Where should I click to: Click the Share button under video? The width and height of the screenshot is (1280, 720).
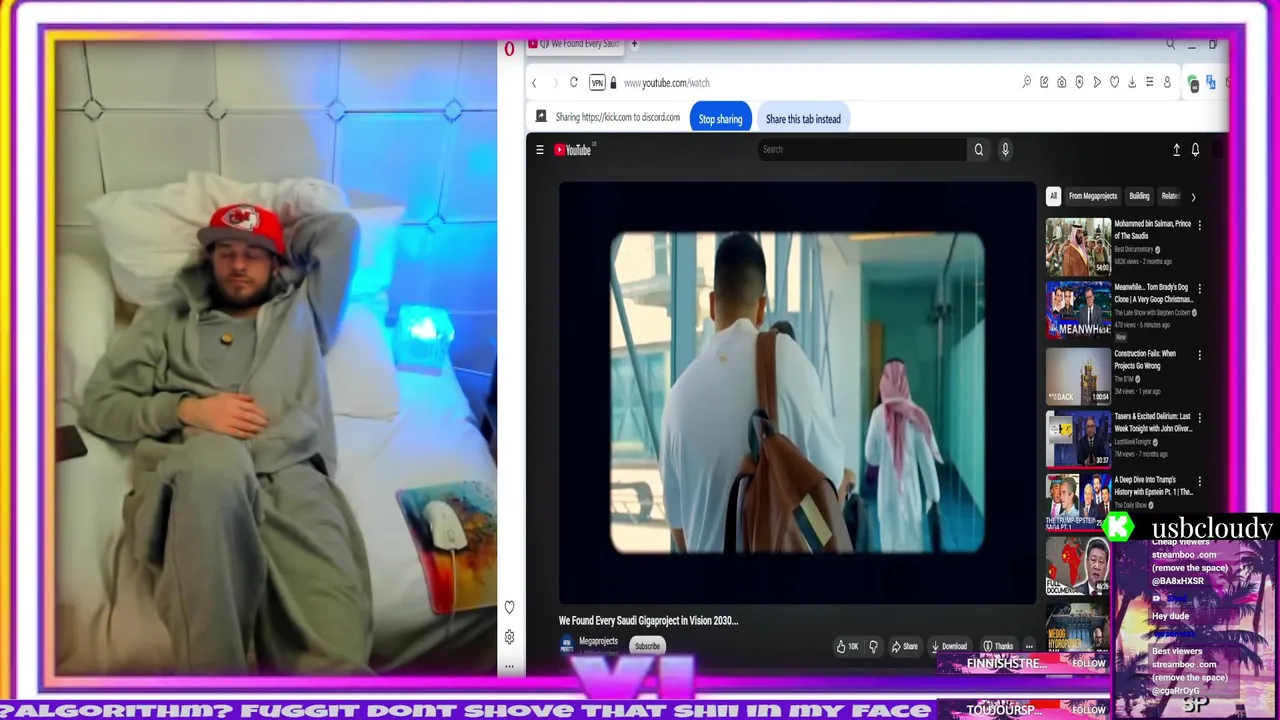point(904,646)
